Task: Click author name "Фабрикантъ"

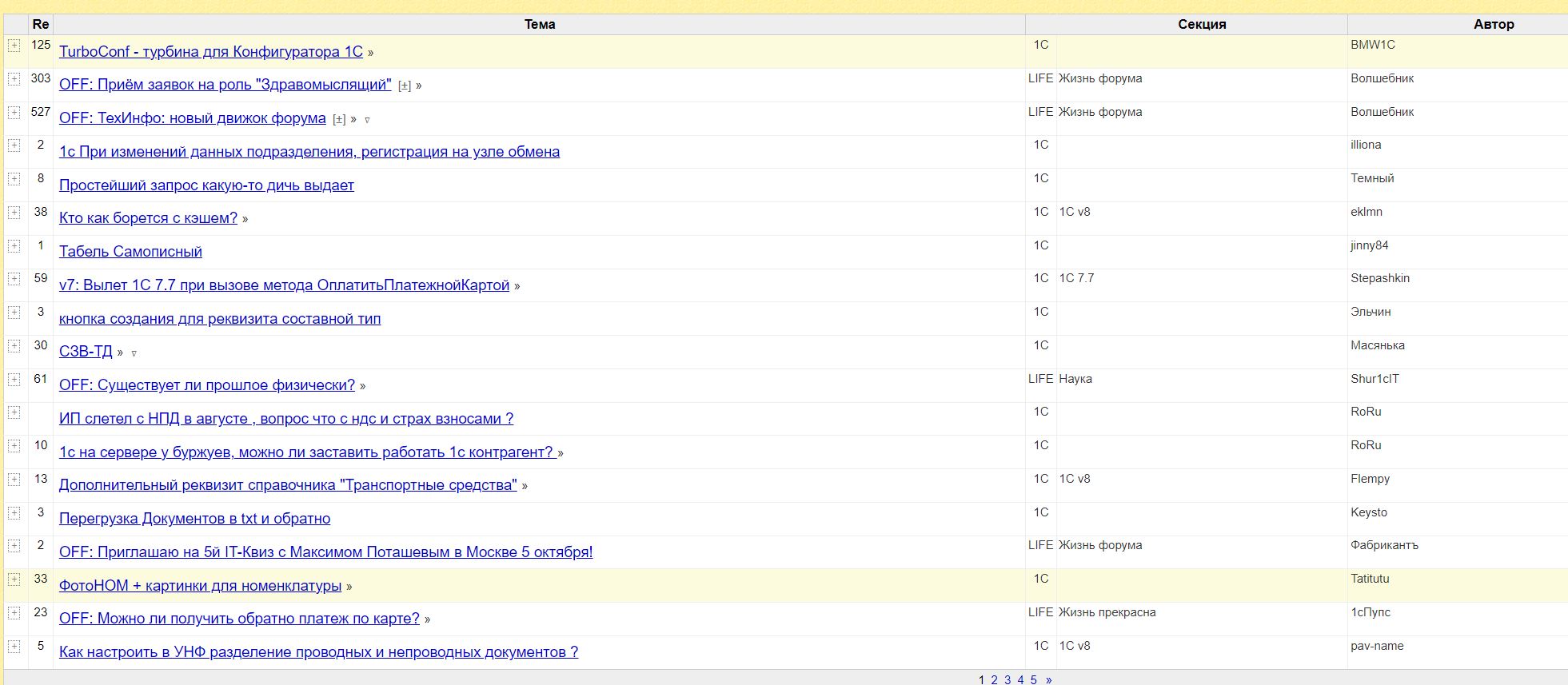Action: 1384,545
